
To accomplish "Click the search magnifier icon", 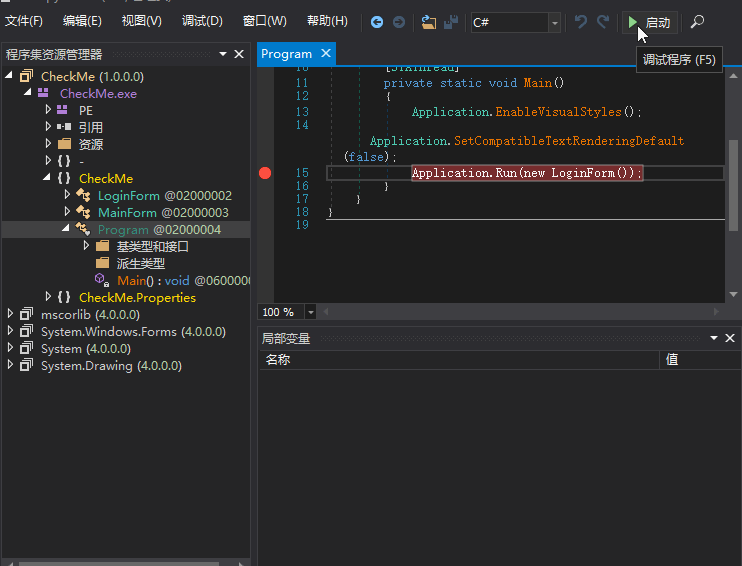I will pyautogui.click(x=697, y=22).
